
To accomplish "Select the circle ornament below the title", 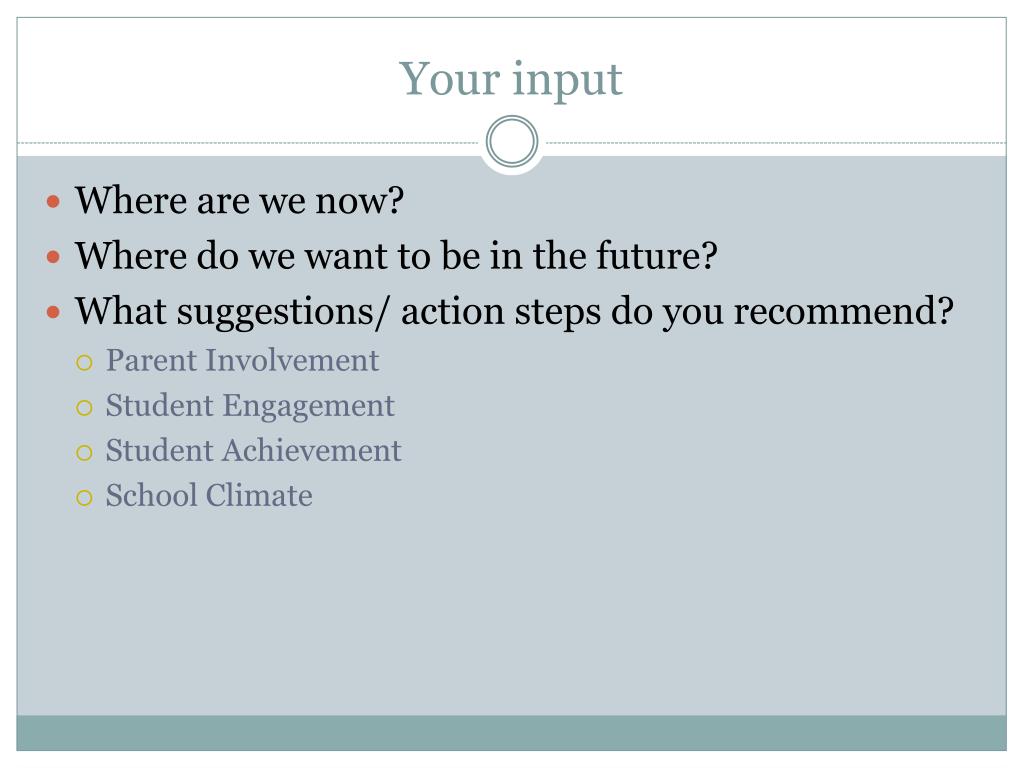I will 512,141.
